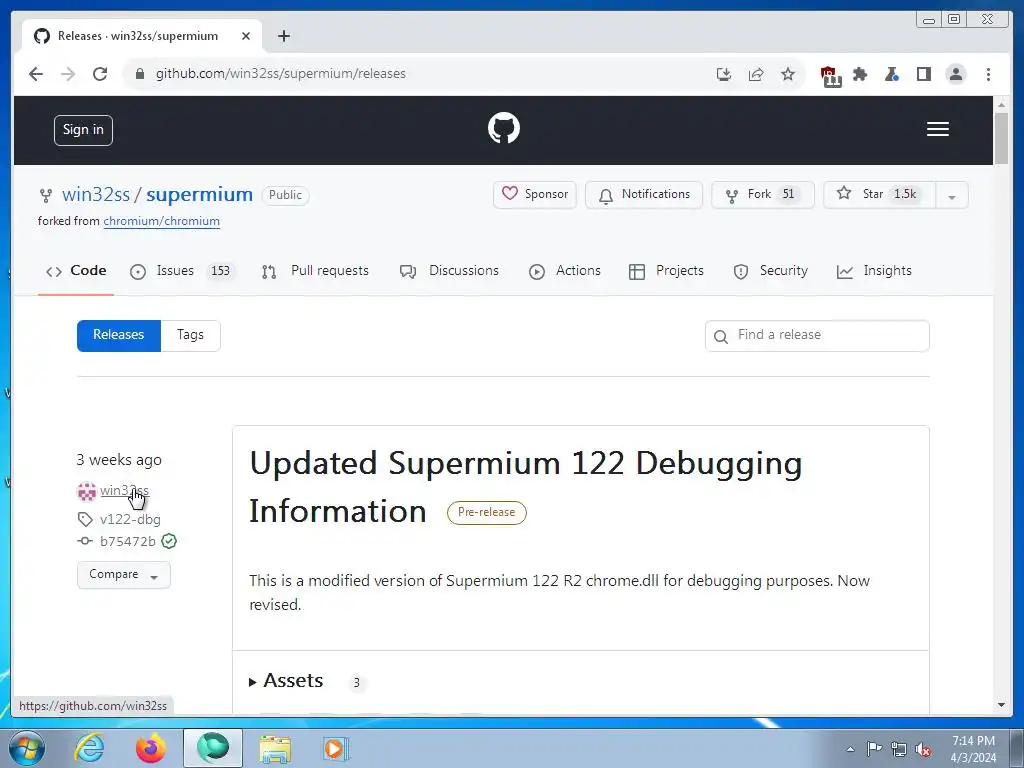Open the Discussions tab
Screen dimensions: 1024x768
(449, 270)
